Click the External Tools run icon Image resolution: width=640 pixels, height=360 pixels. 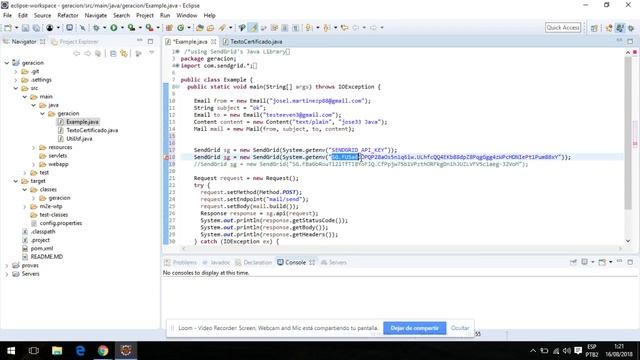(149, 28)
